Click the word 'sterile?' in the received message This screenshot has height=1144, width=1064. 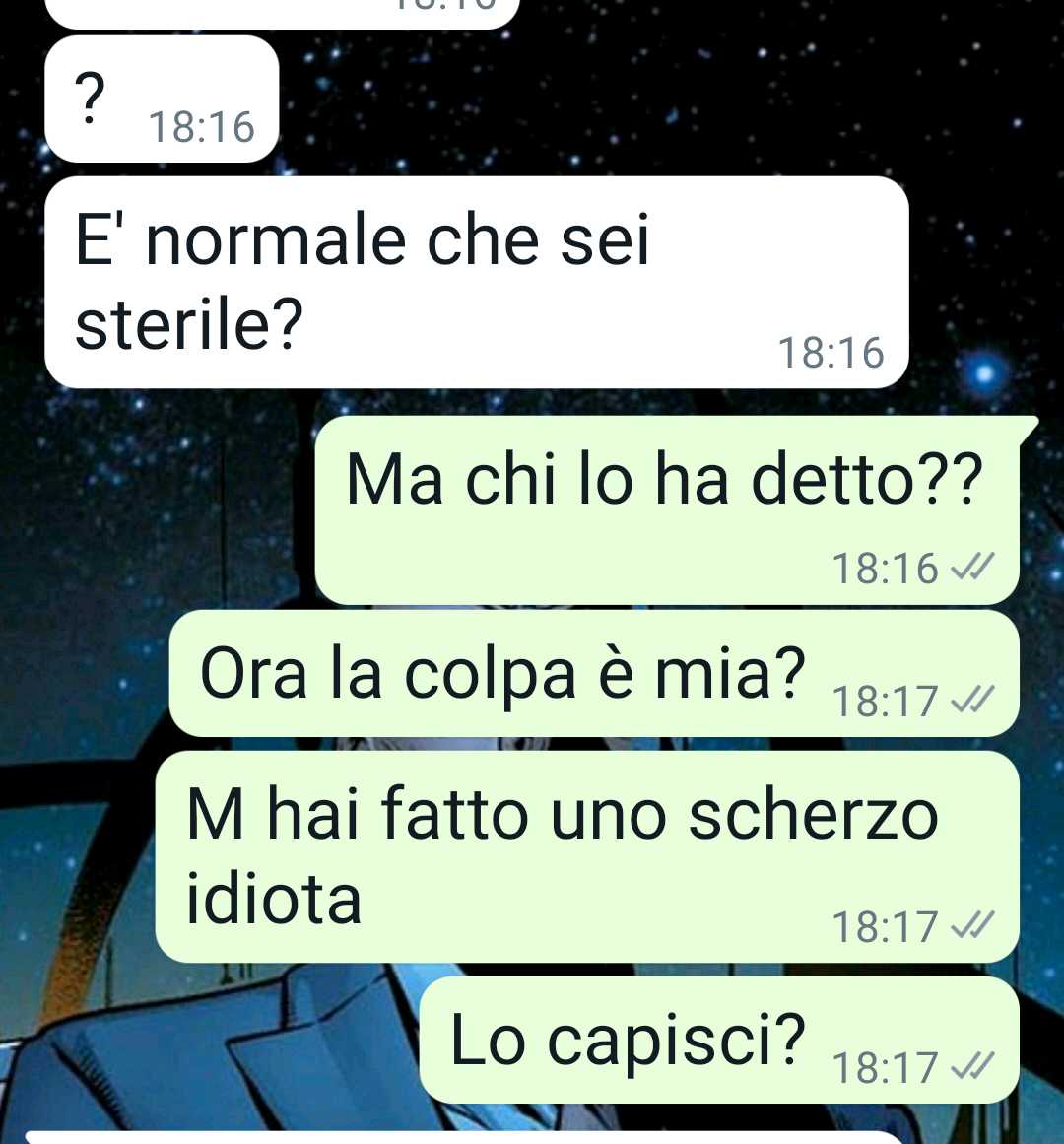tap(189, 324)
